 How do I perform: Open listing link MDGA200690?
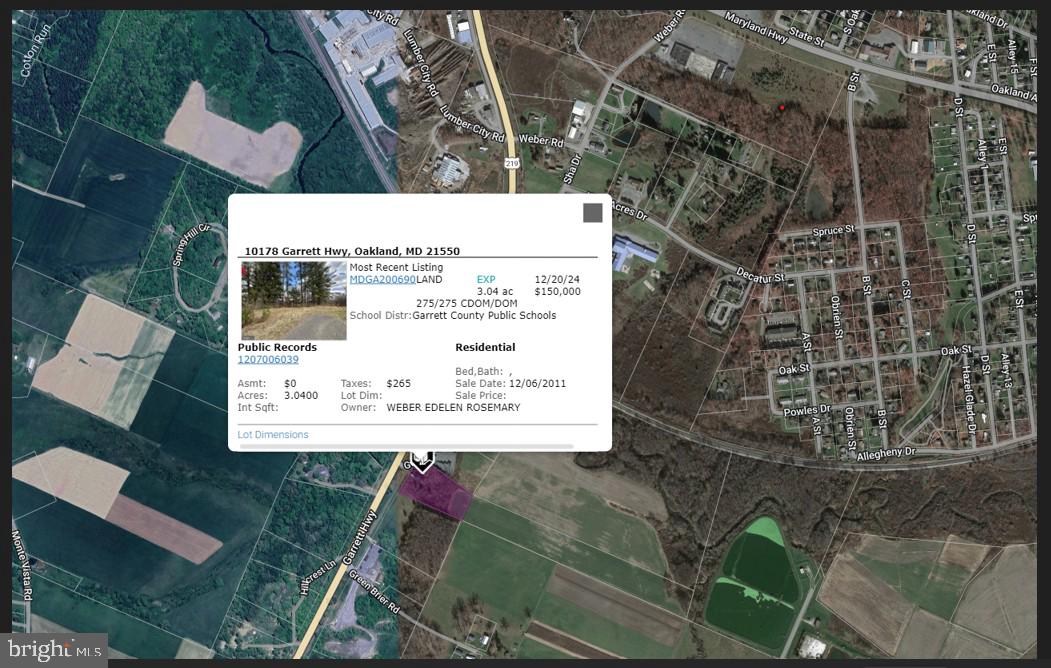[x=383, y=279]
